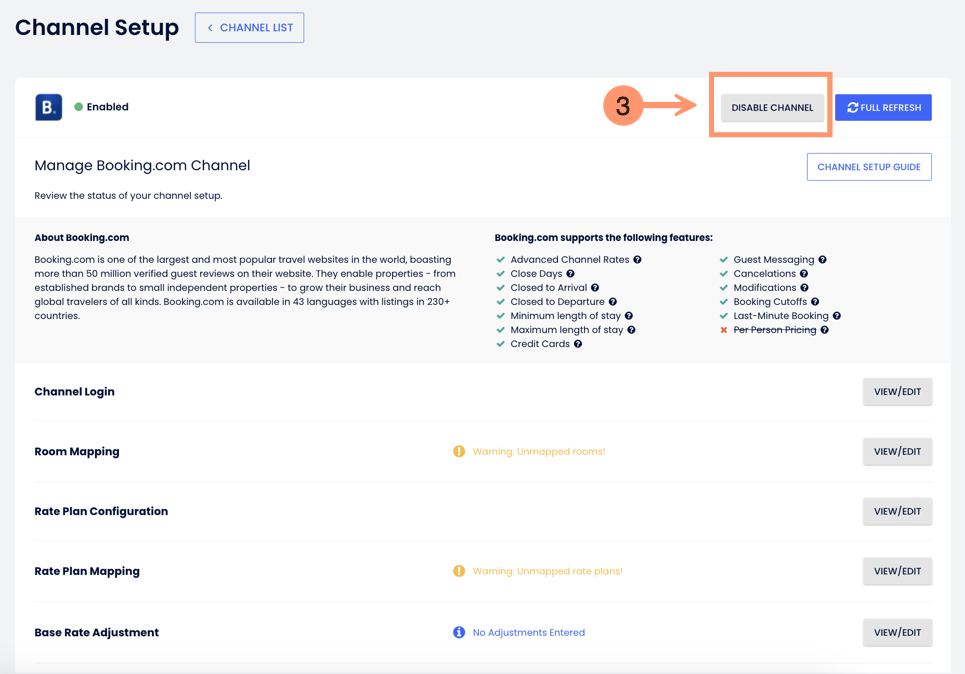
Task: Click help icon beside Credit Cards
Action: pos(578,344)
